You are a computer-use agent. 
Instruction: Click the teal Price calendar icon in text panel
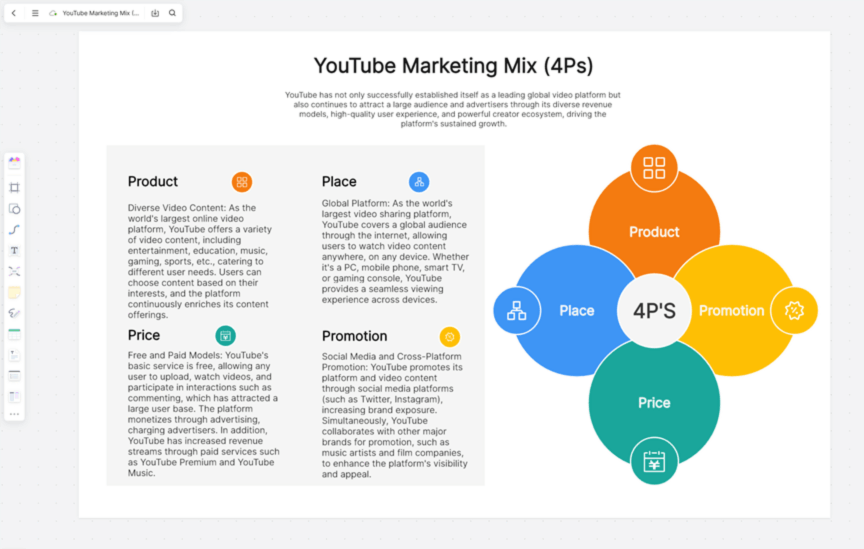tap(225, 336)
